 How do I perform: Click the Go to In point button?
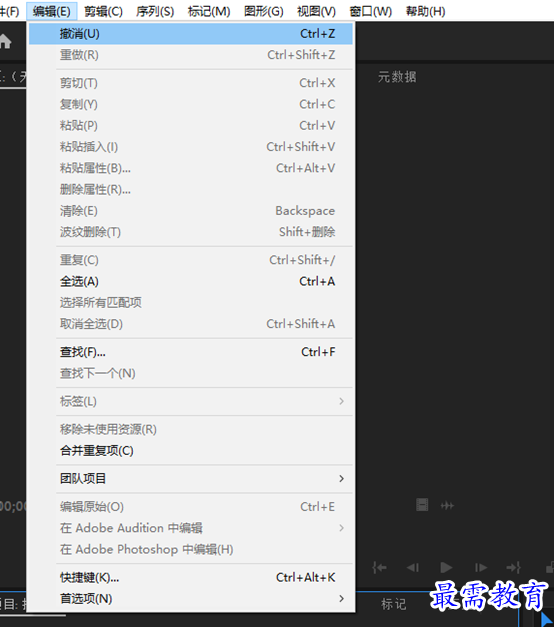(x=379, y=567)
